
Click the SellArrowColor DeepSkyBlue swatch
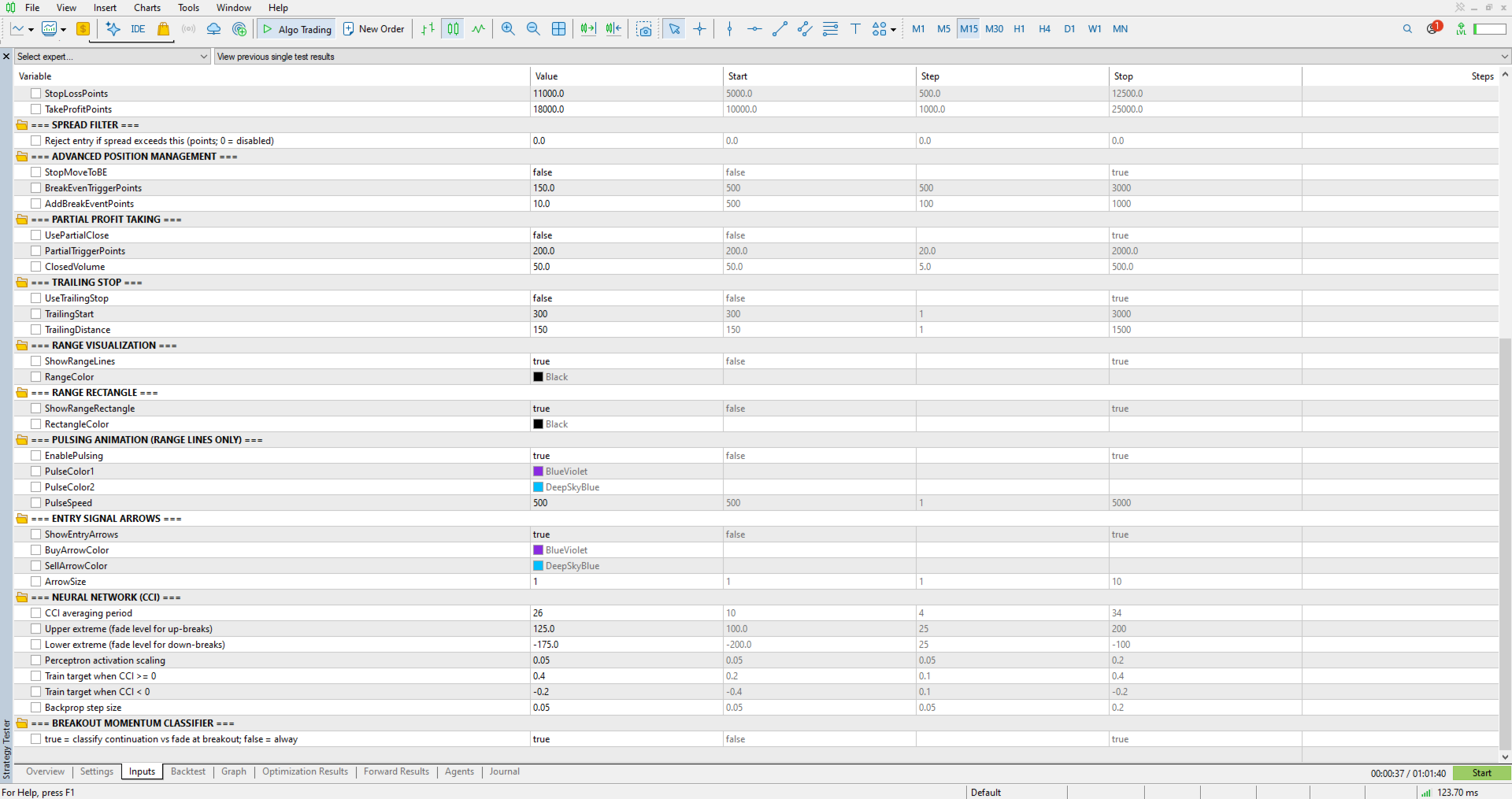click(x=539, y=566)
